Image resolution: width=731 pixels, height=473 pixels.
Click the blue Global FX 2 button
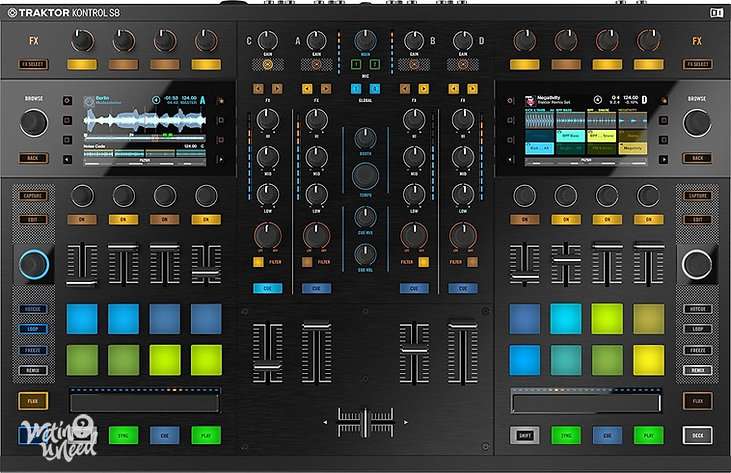(374, 89)
